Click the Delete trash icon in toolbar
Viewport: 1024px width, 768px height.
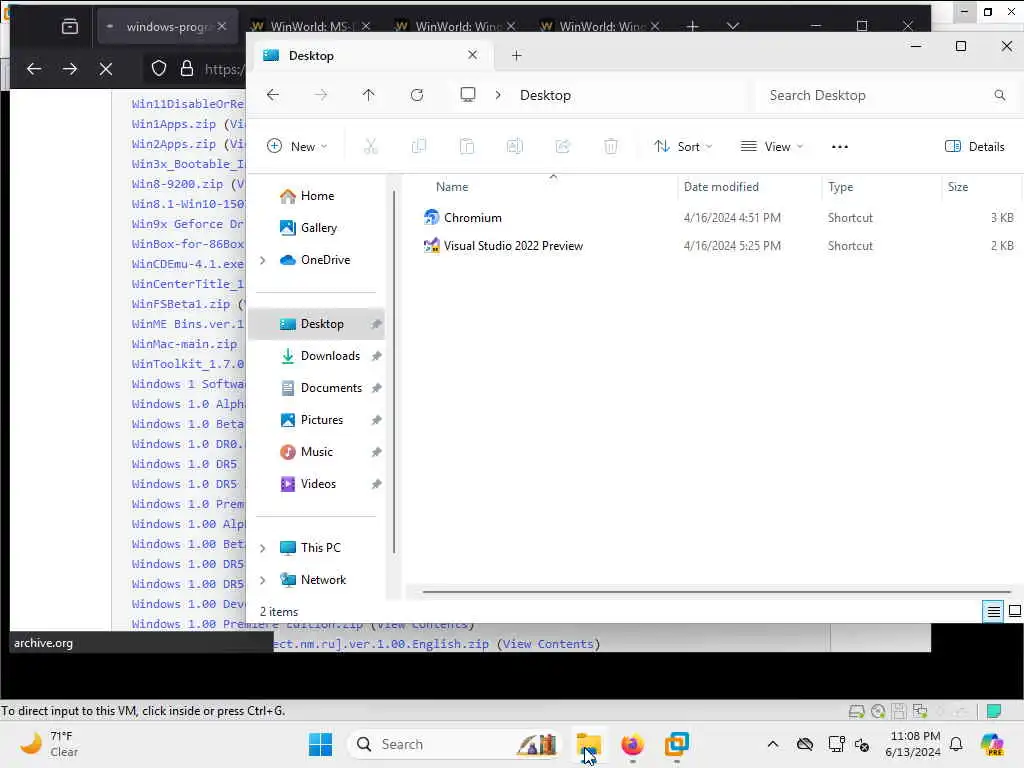tap(611, 146)
